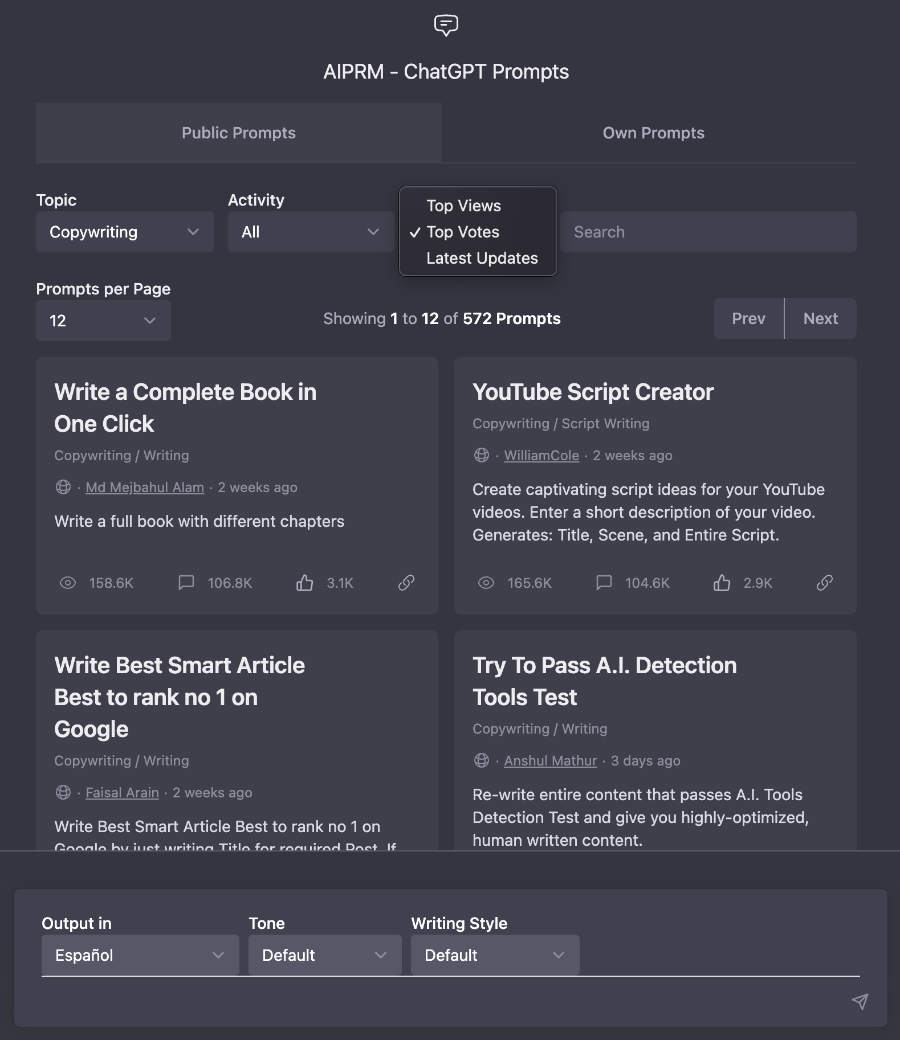
Task: Expand the Activity dropdown
Action: (x=310, y=232)
